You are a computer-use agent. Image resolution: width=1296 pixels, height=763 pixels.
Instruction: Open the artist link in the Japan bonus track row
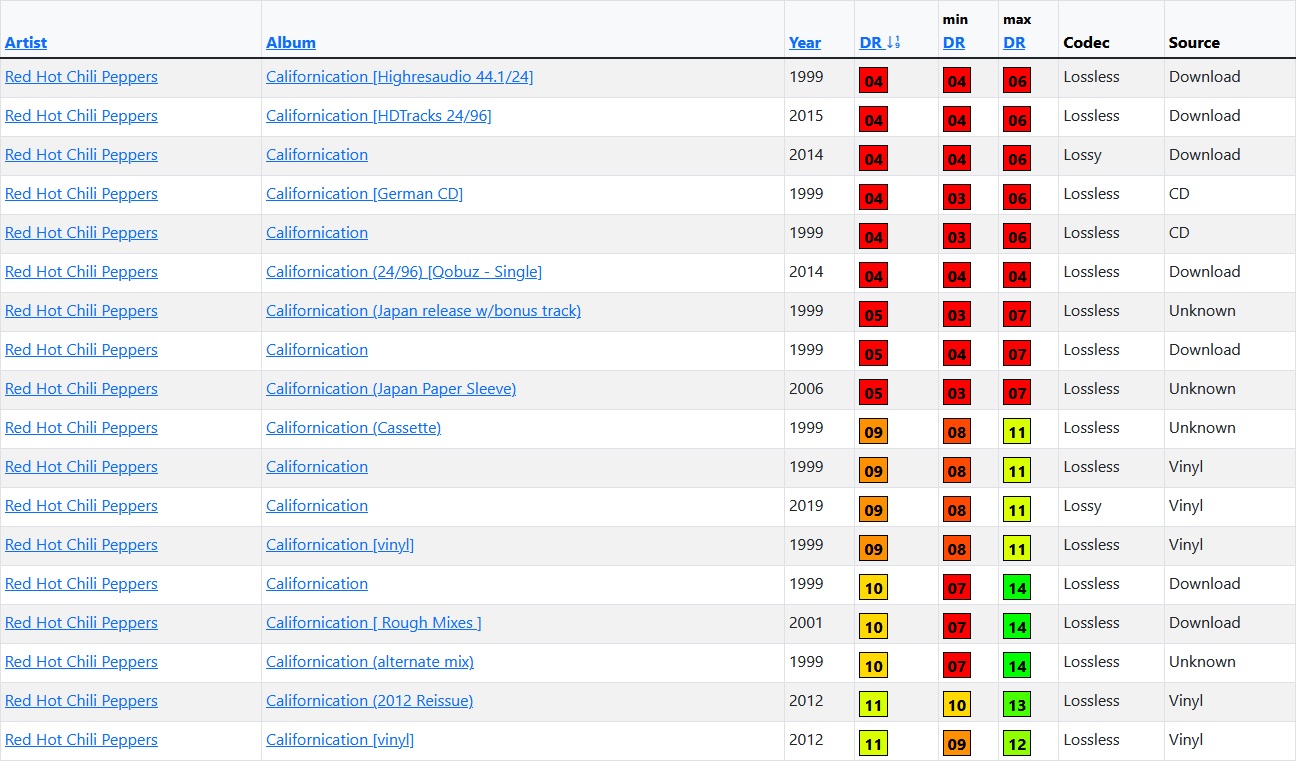point(81,311)
